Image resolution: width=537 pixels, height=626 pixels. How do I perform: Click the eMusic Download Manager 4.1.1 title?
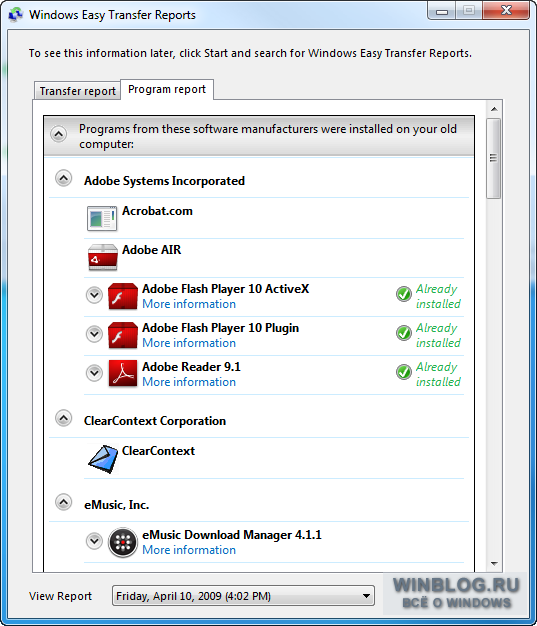tap(232, 535)
